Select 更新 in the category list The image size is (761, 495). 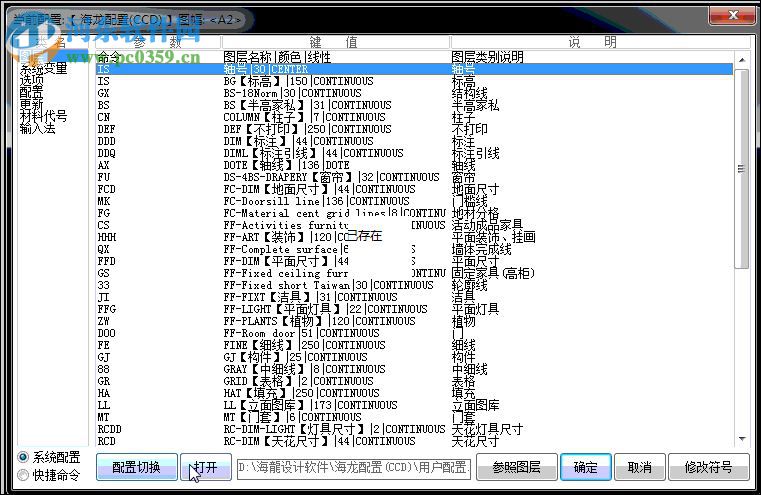point(32,104)
